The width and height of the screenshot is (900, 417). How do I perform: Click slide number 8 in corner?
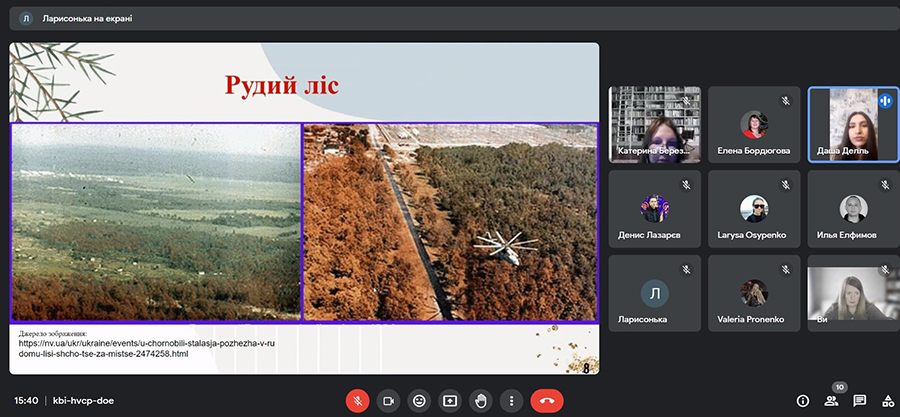586,369
